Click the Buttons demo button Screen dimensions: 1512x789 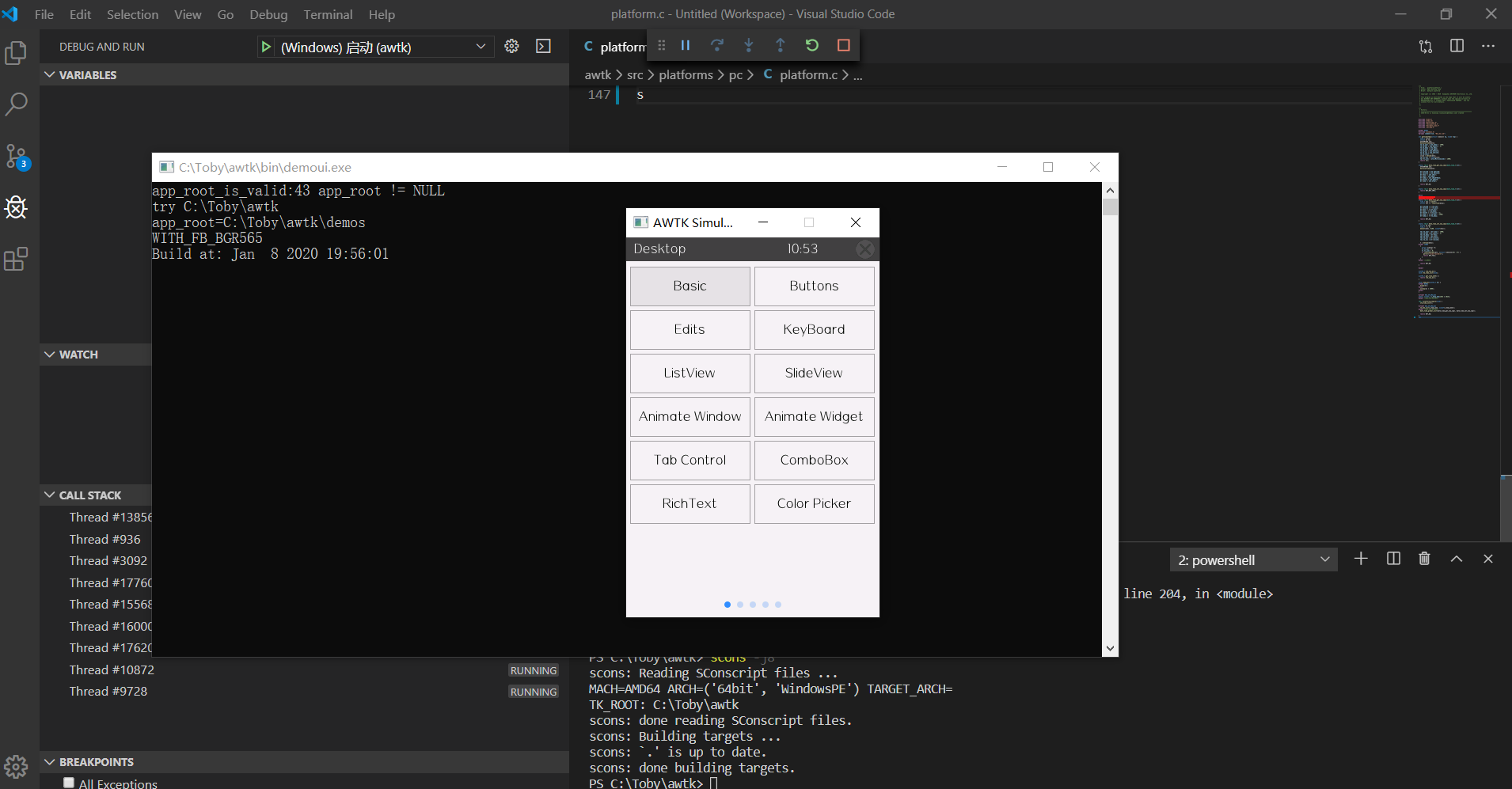point(814,286)
